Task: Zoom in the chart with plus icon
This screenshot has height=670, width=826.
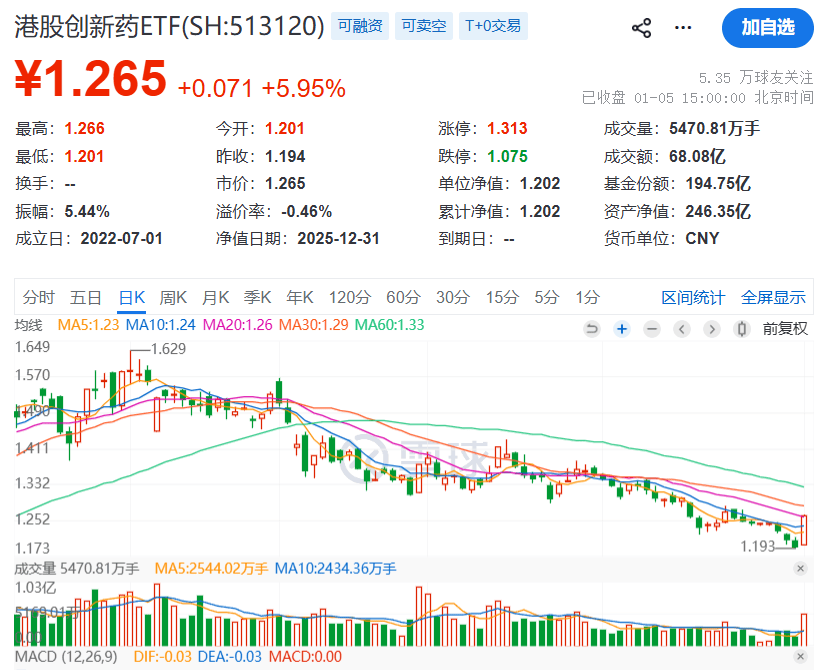Action: 621,328
